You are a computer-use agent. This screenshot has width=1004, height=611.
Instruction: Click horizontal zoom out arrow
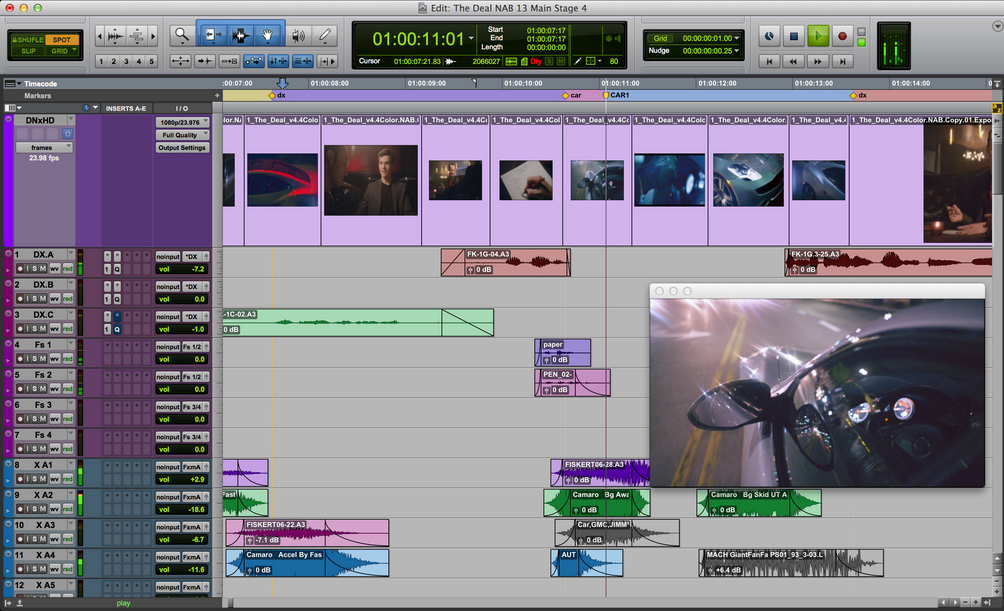click(x=99, y=36)
